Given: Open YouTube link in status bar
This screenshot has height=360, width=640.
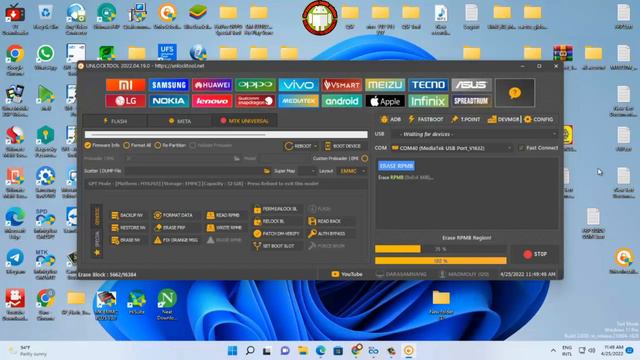Looking at the screenshot, I should (347, 274).
